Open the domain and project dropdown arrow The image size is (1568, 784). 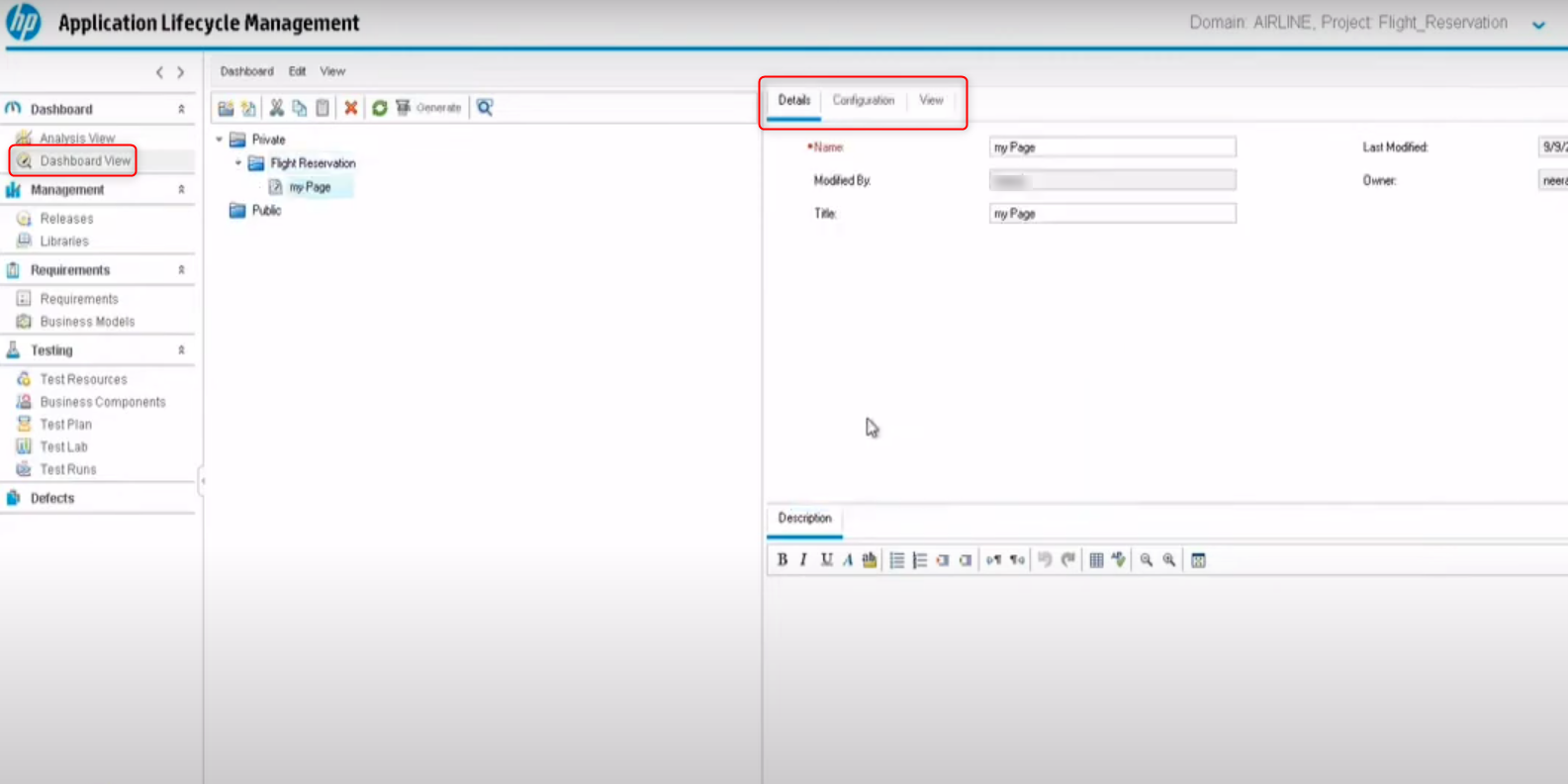pos(1538,25)
